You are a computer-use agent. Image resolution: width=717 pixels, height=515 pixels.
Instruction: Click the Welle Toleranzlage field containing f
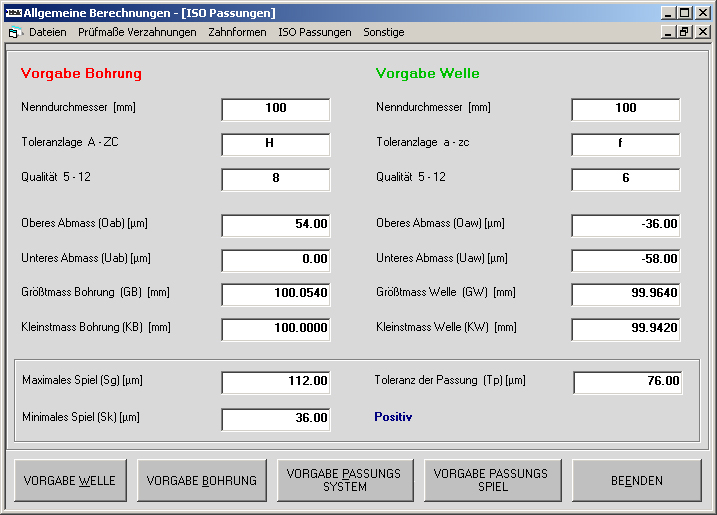point(626,144)
